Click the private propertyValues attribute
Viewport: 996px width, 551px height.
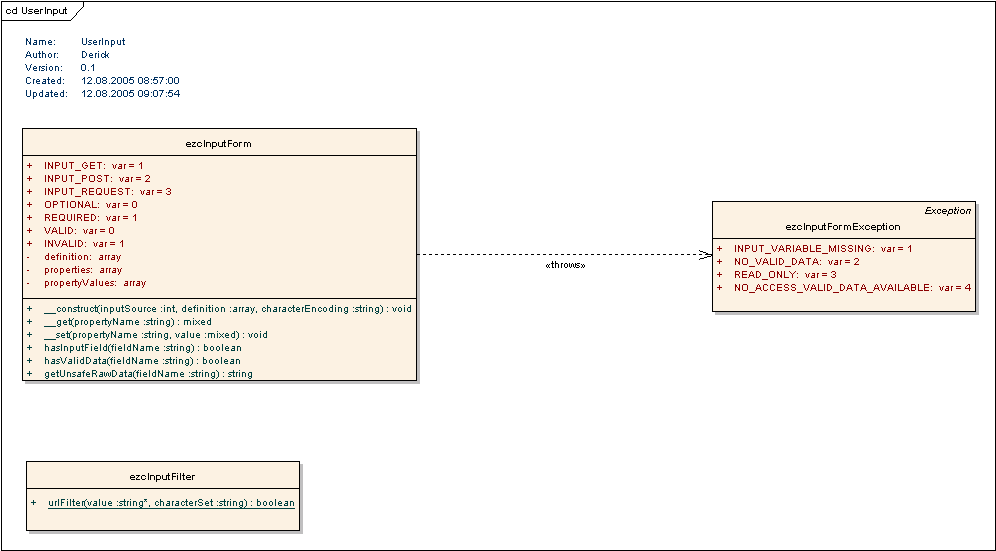94,283
